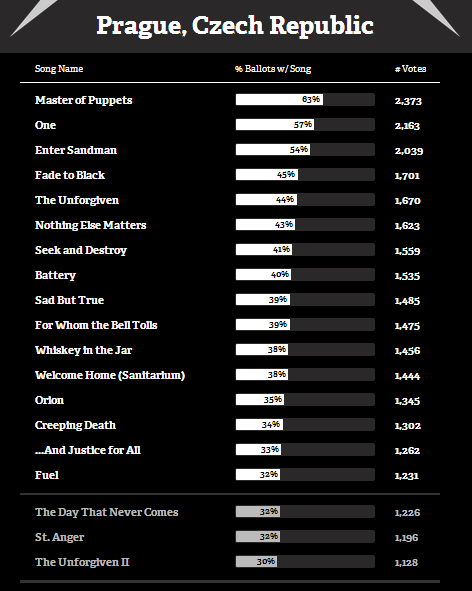Click the # Votes column header

(x=411, y=69)
